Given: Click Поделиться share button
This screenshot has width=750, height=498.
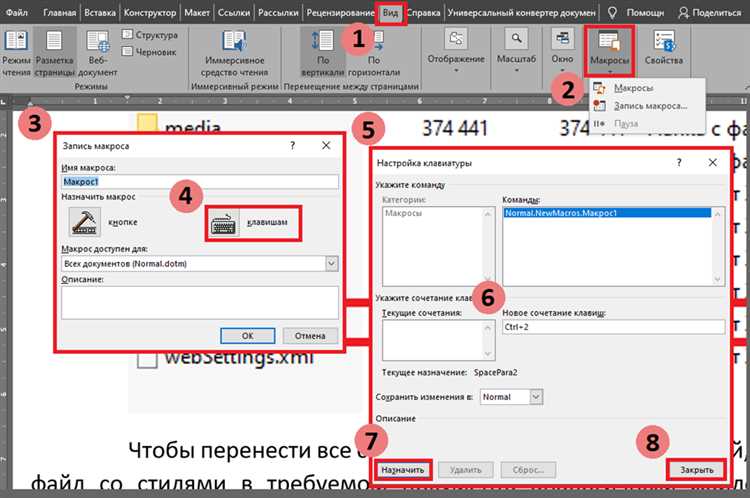Looking at the screenshot, I should (710, 13).
